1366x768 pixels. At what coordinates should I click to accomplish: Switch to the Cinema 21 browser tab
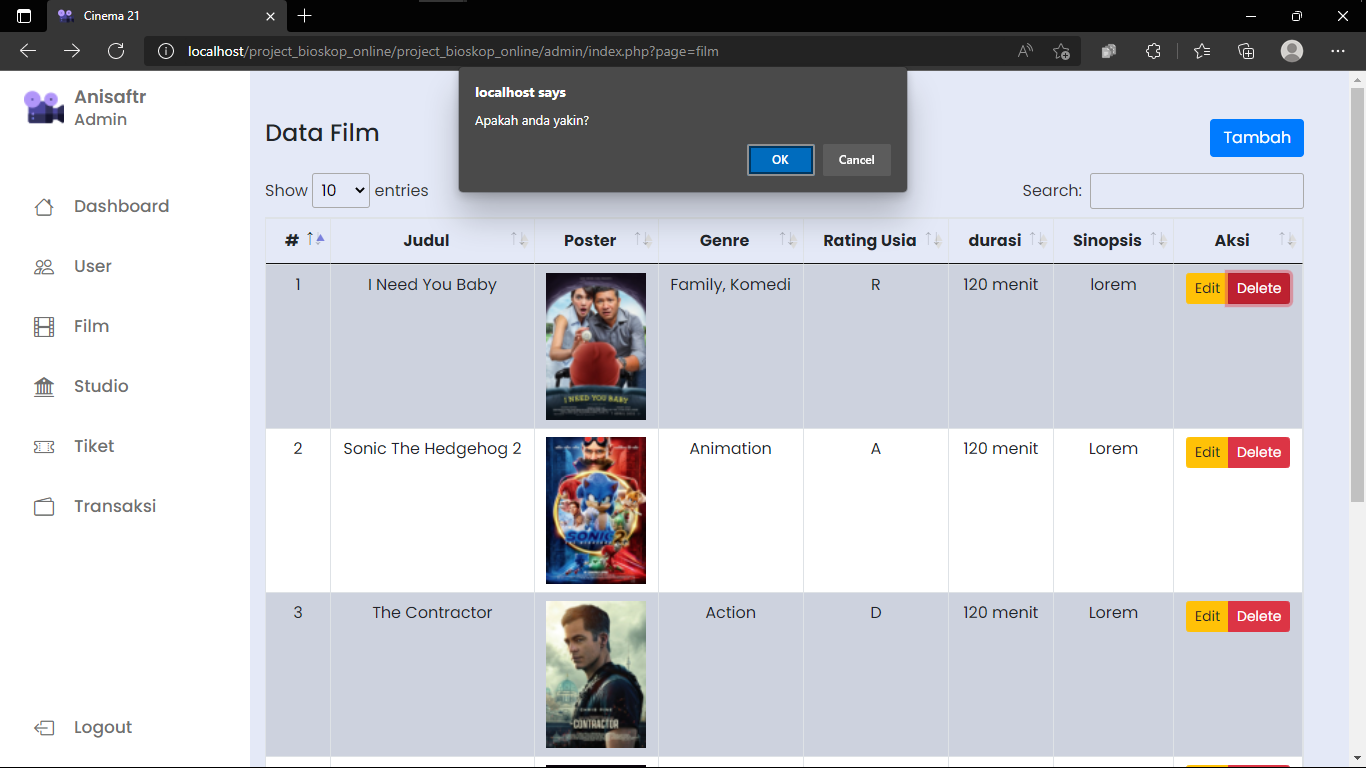(x=165, y=16)
